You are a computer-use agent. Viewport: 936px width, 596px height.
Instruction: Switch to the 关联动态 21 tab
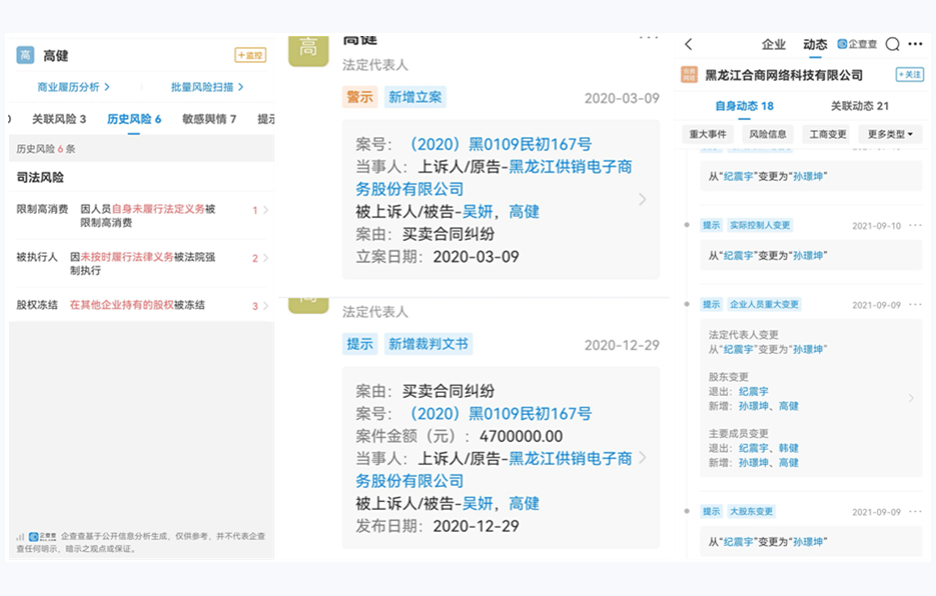pyautogui.click(x=859, y=106)
